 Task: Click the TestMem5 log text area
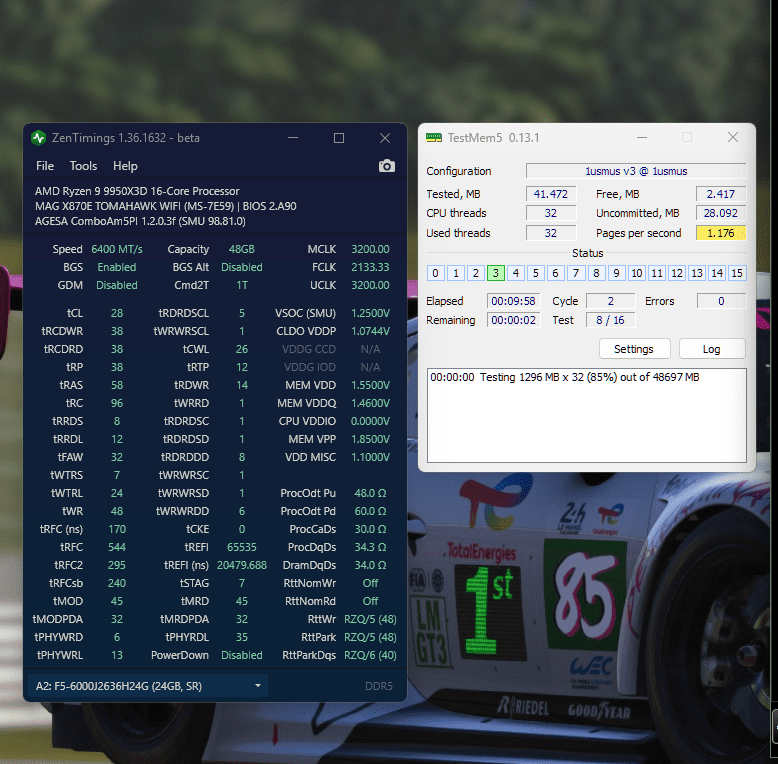586,415
